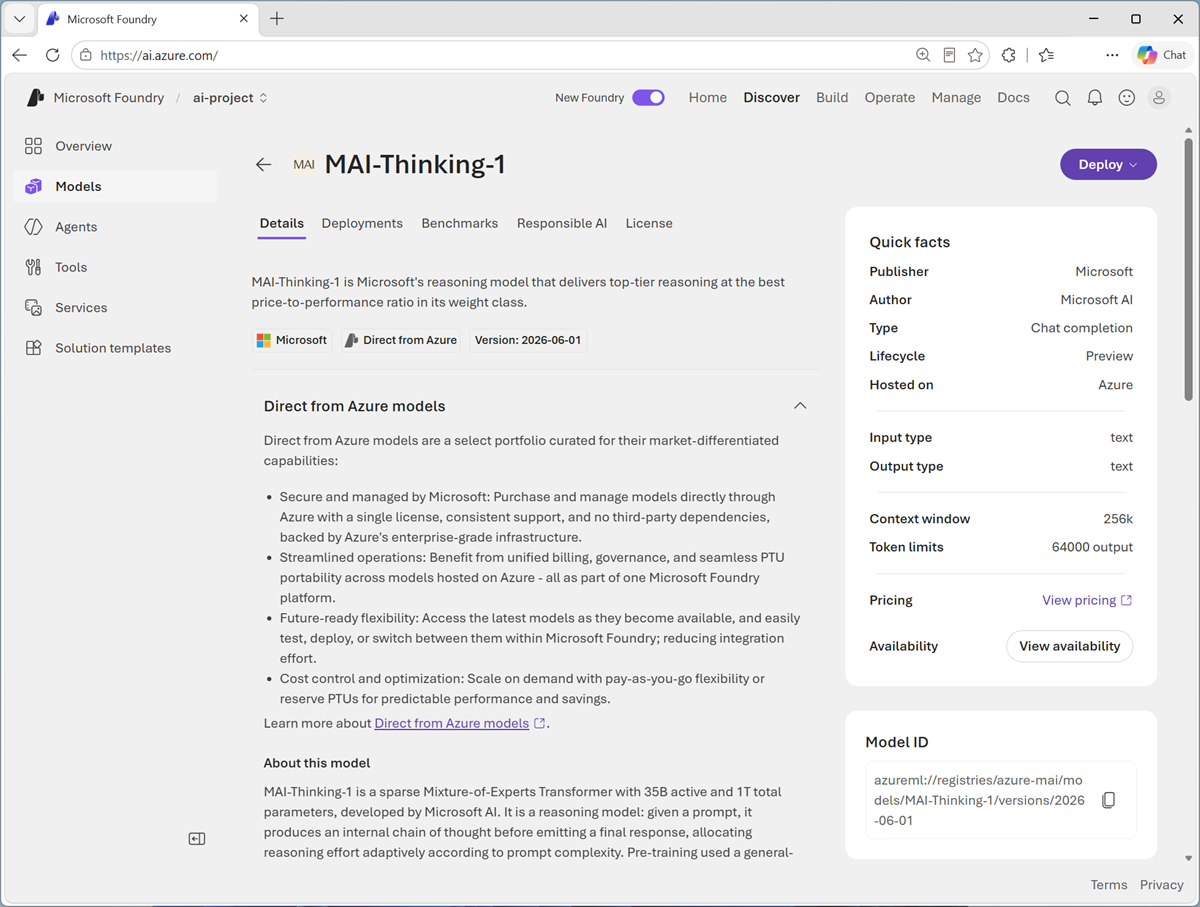Go to Build in top navigation
Viewport: 1200px width, 907px height.
832,98
